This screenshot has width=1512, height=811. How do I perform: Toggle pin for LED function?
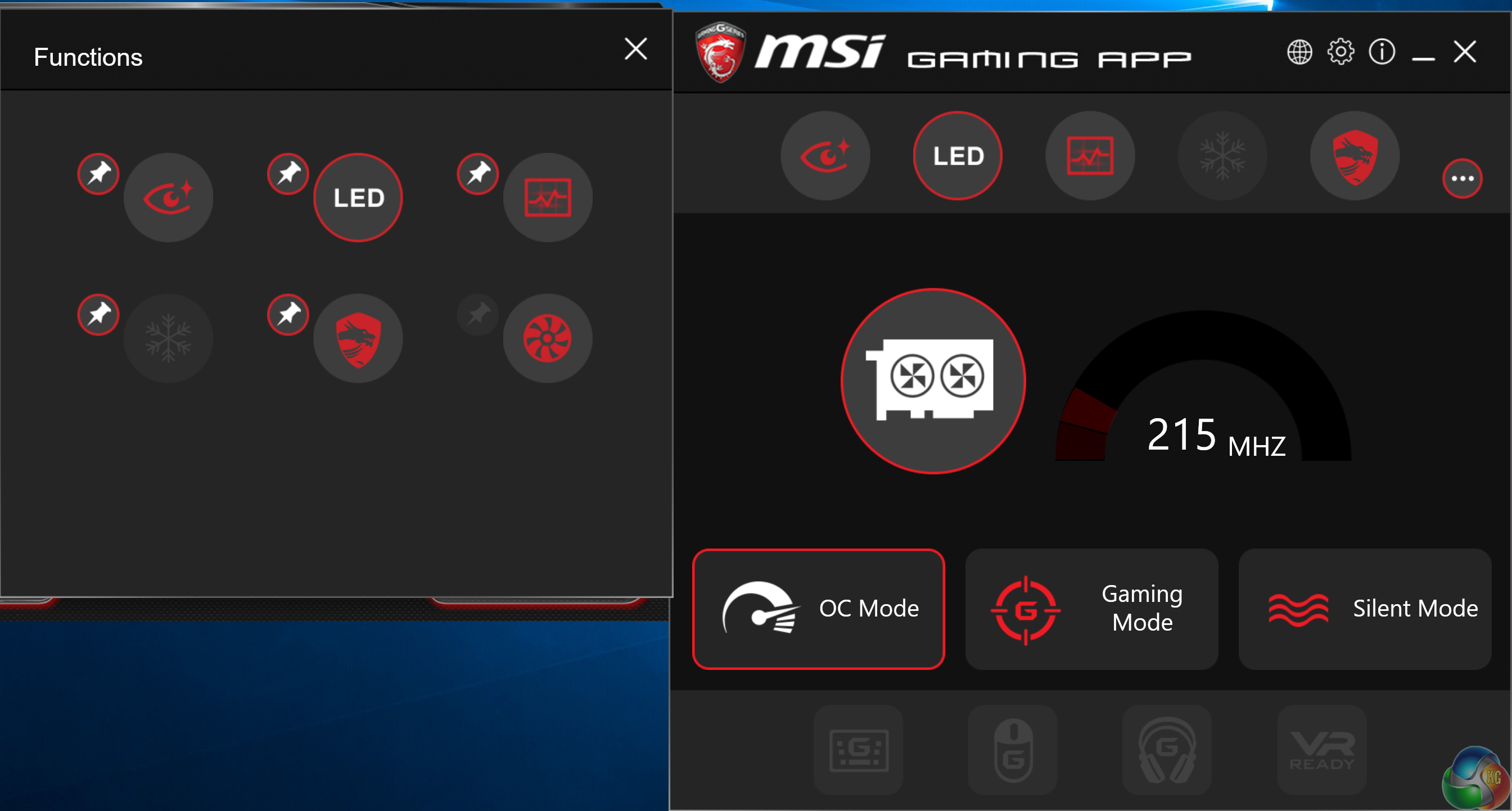coord(288,174)
